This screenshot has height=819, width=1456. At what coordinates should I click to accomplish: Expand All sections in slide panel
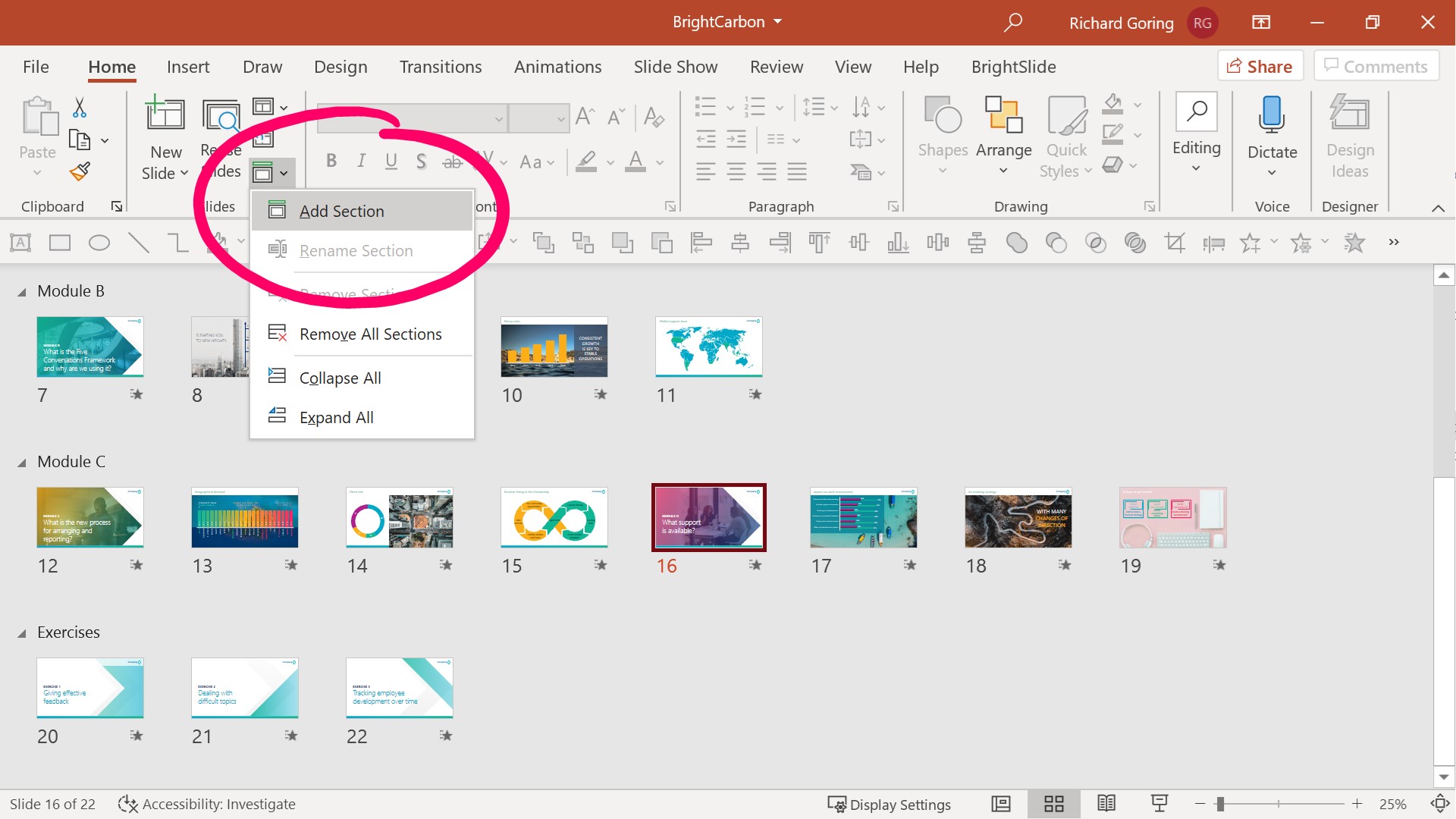[337, 416]
